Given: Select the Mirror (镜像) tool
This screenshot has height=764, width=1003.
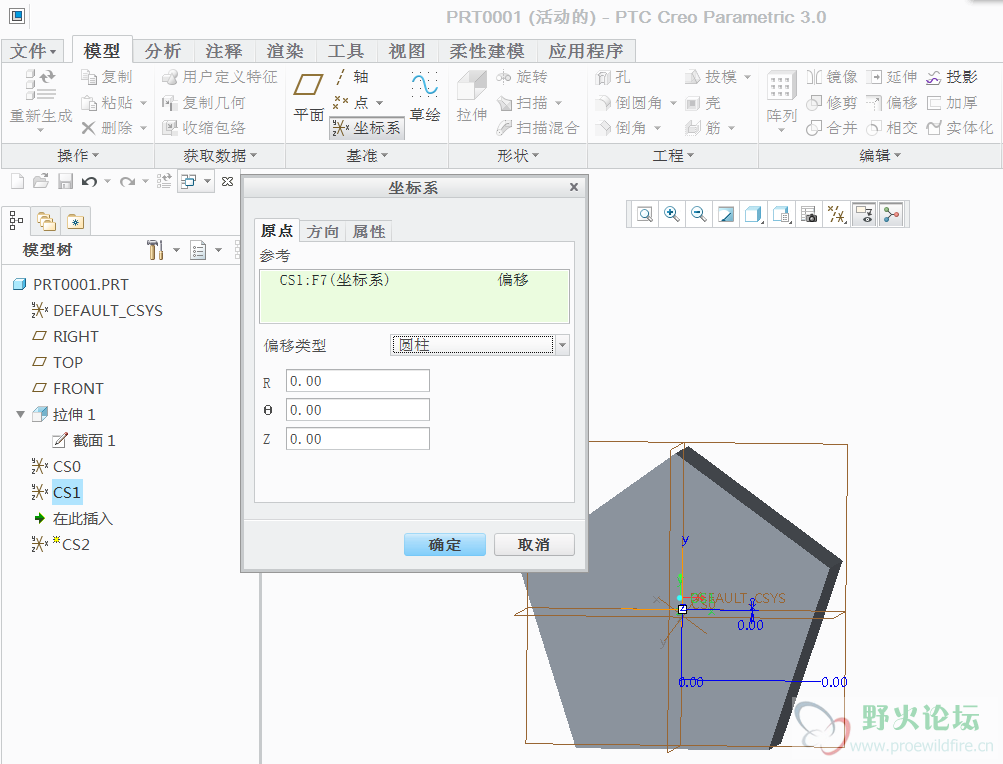Looking at the screenshot, I should (x=832, y=77).
